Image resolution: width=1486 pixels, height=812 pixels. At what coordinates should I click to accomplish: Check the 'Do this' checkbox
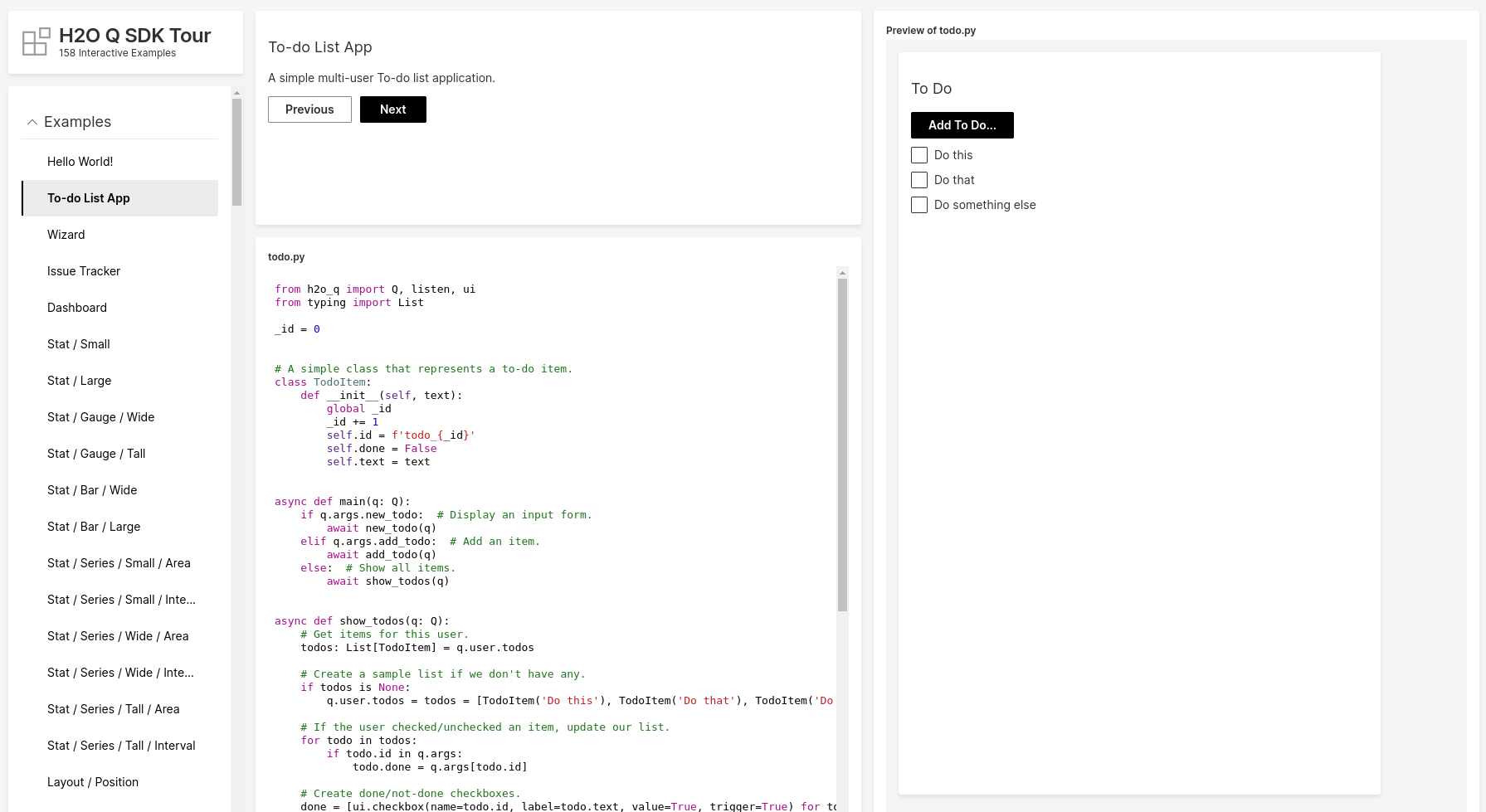click(x=919, y=155)
